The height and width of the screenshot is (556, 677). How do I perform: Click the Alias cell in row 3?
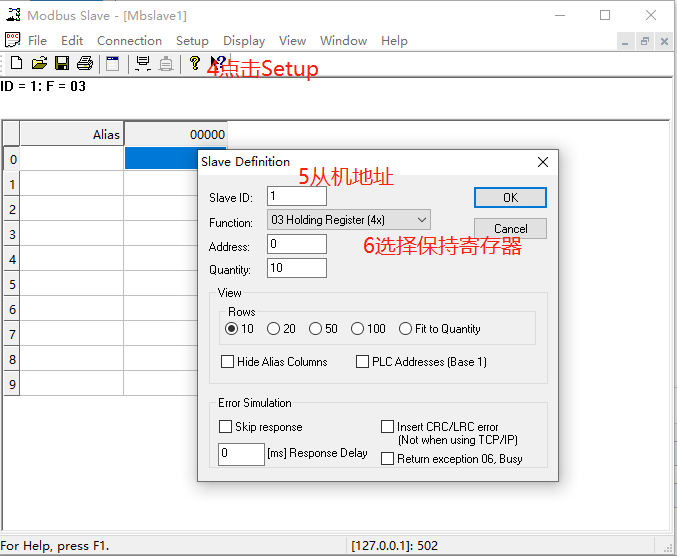coord(72,234)
